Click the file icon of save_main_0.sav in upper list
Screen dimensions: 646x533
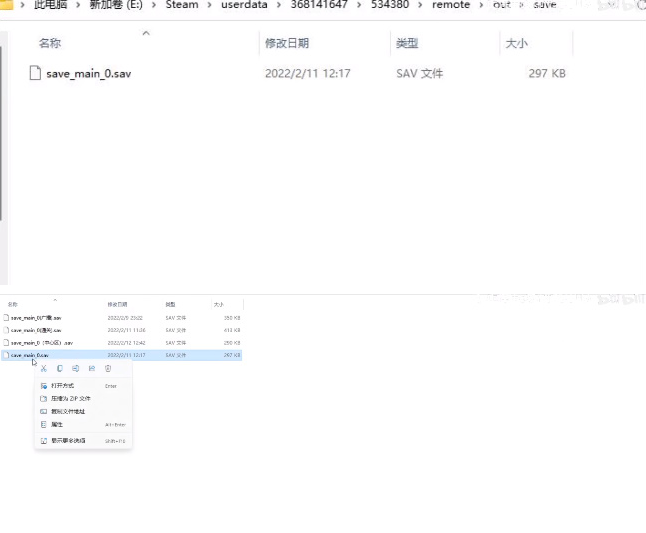(35, 74)
